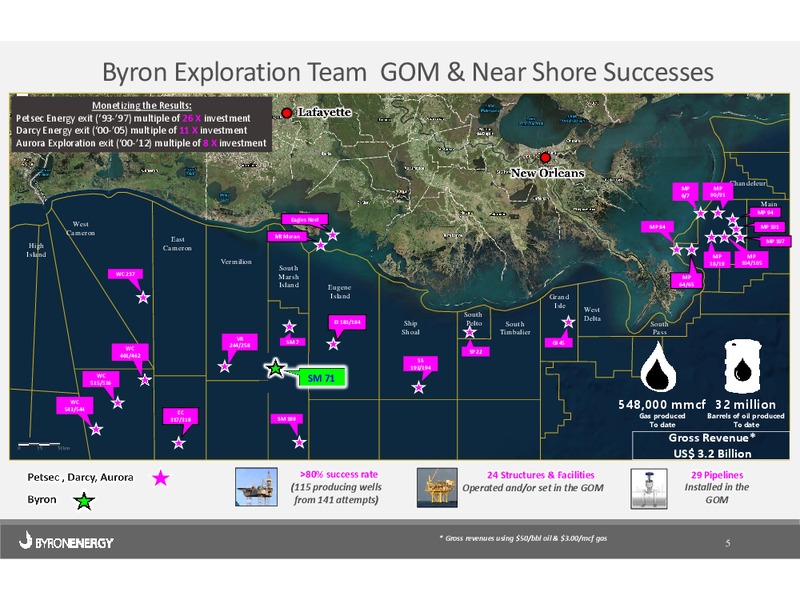Click the star below MP 90/91 callout

[718, 212]
